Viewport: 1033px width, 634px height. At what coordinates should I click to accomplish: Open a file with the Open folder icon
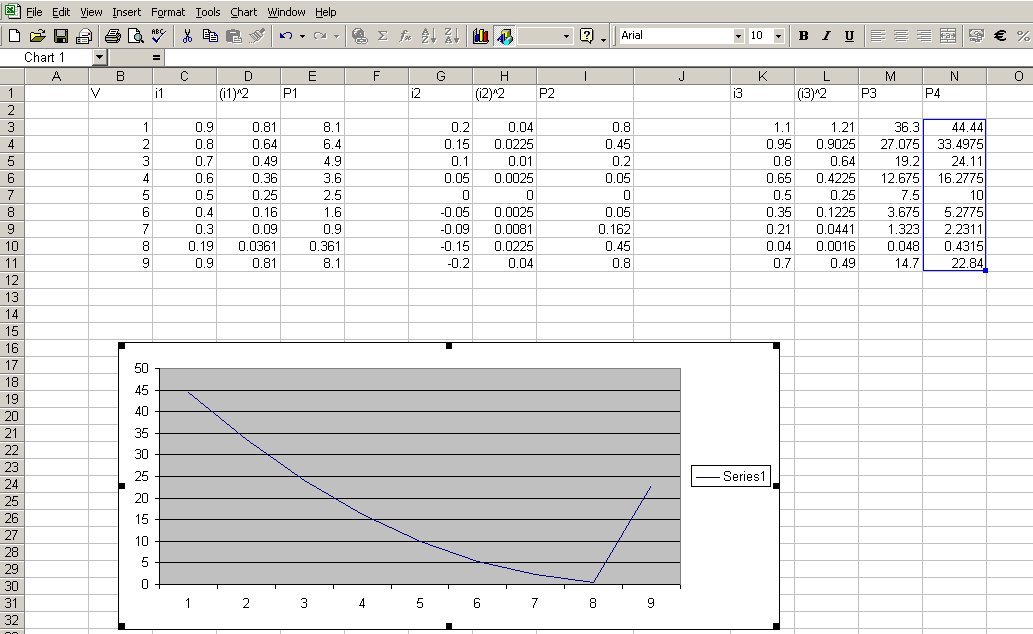click(38, 36)
